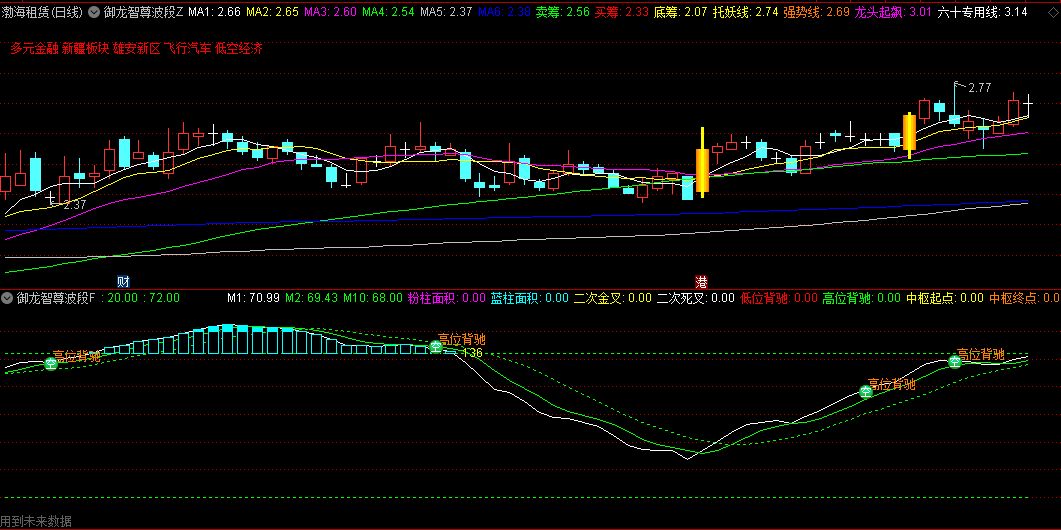Click the blue MA6: 2.38 legend value

pos(505,12)
